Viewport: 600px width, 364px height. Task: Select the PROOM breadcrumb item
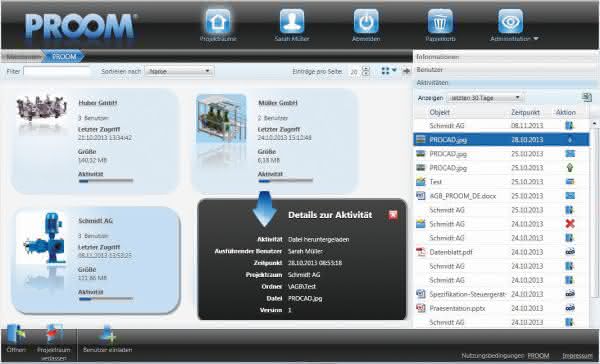64,57
